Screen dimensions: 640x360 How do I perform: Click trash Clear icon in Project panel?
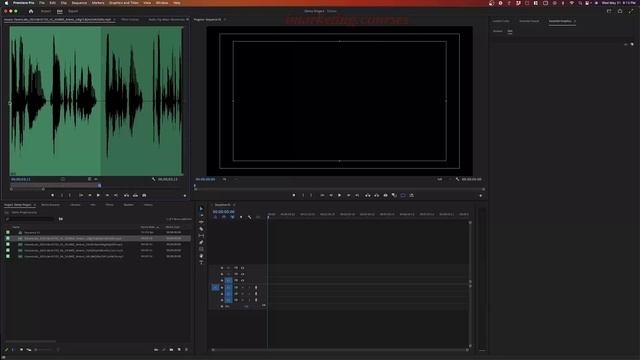click(187, 350)
